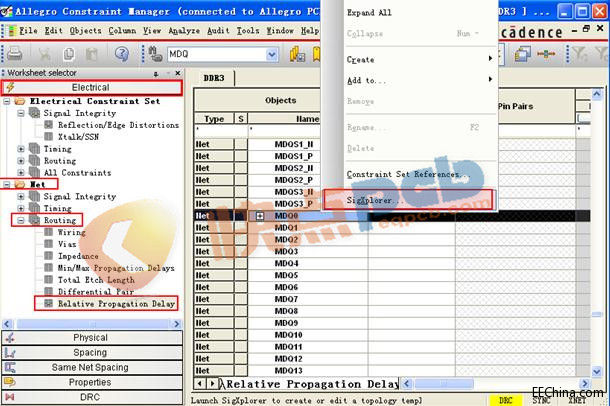Expand Routing under Electrical Constraint Set
610x406 pixels.
point(21,161)
